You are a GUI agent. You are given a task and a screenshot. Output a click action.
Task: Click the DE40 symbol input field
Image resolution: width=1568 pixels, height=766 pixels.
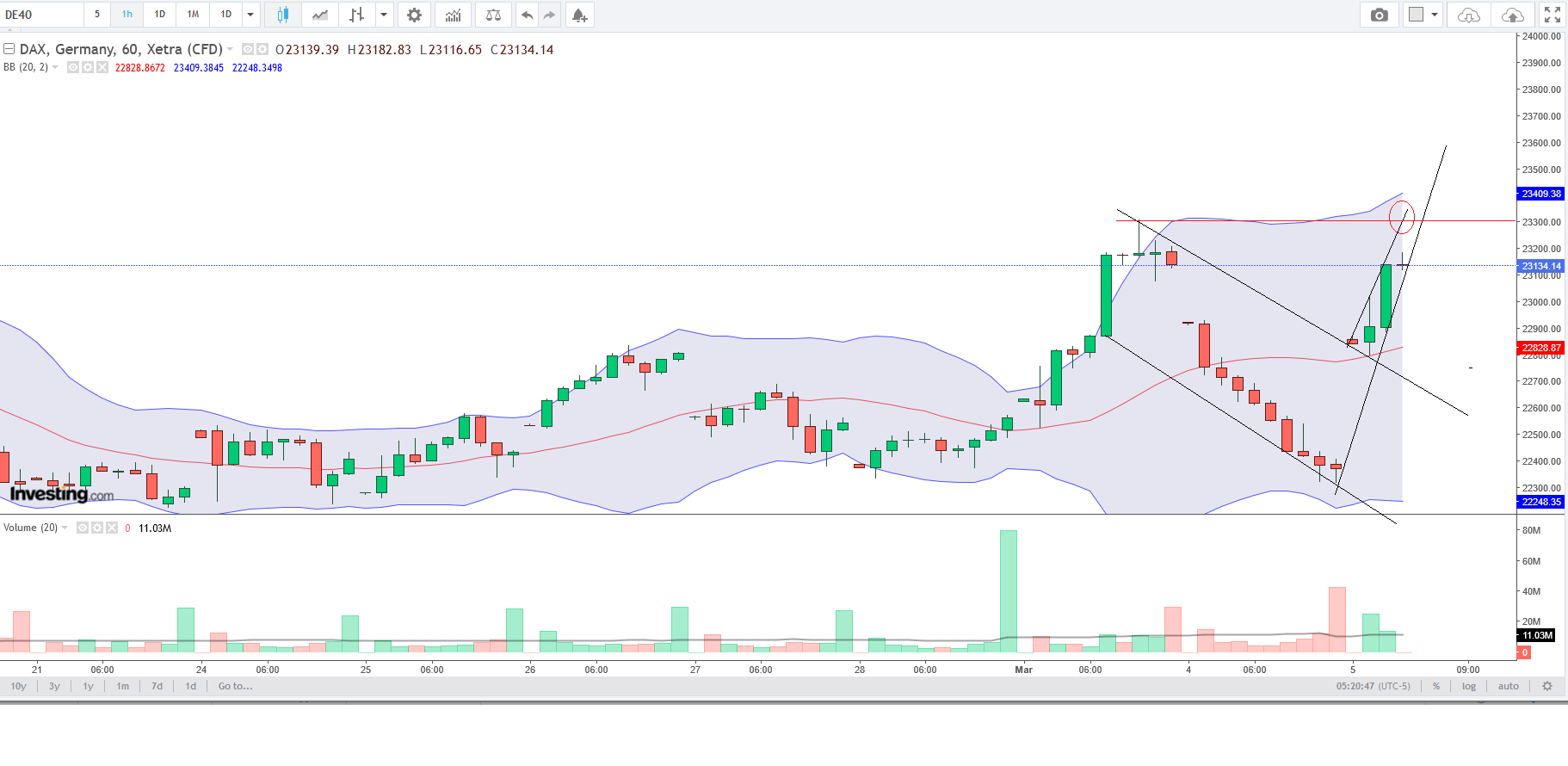coord(41,15)
